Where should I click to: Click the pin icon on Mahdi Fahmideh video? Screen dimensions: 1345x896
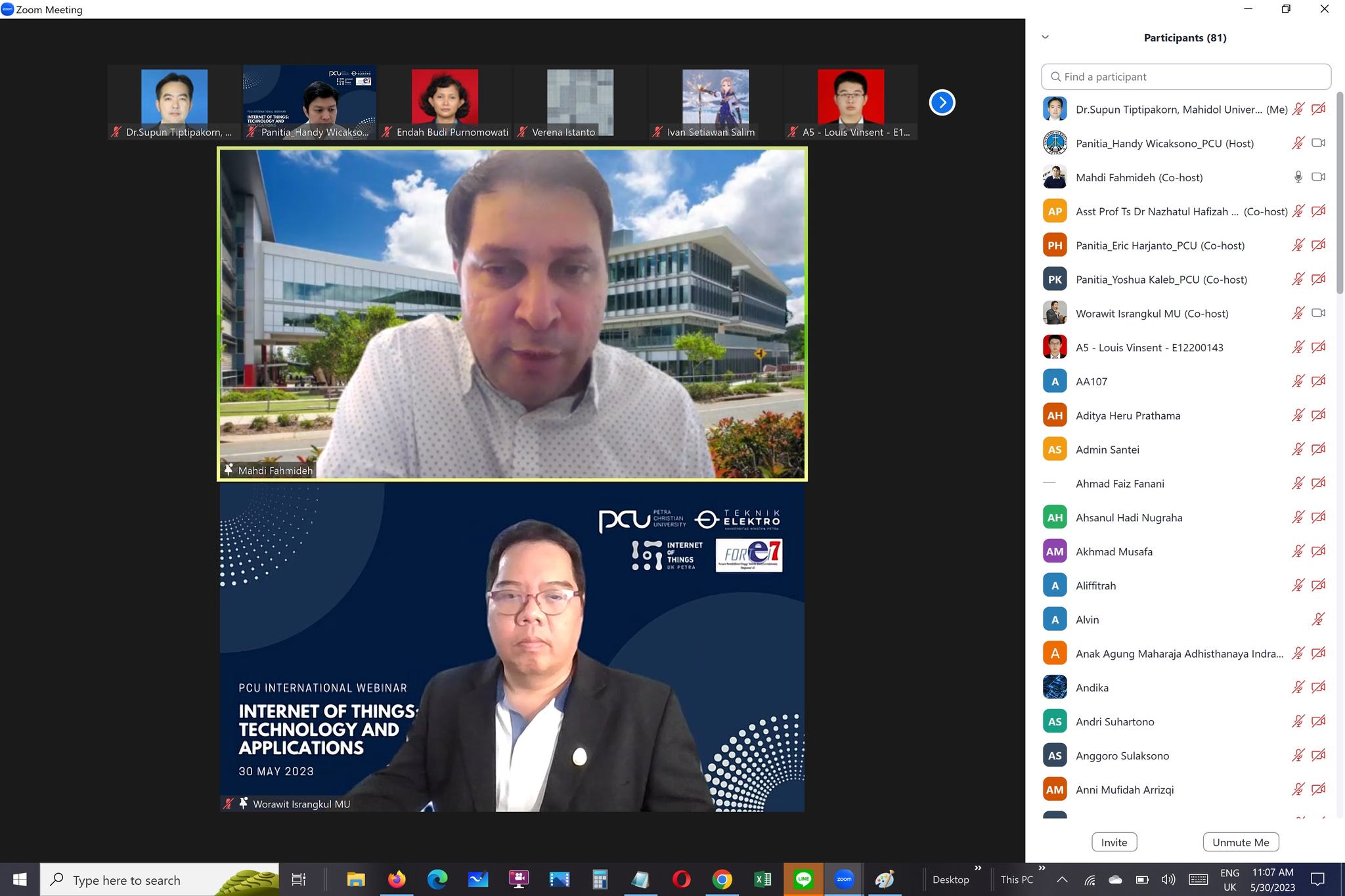point(229,470)
